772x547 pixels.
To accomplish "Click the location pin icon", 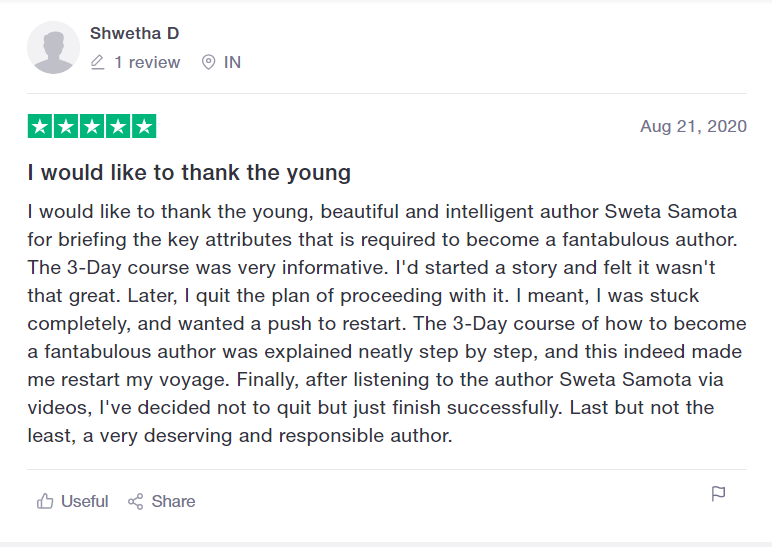I will click(208, 63).
